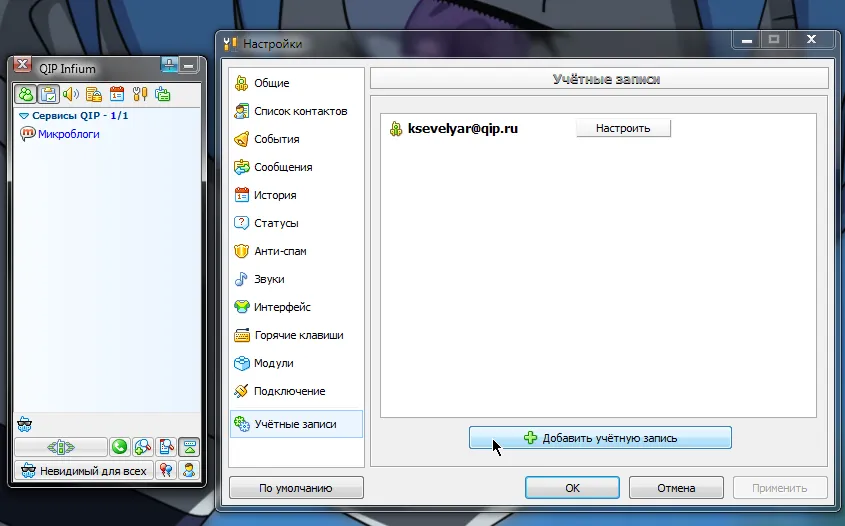Pin the QIP Infium window on top
The width and height of the screenshot is (845, 526).
click(170, 65)
